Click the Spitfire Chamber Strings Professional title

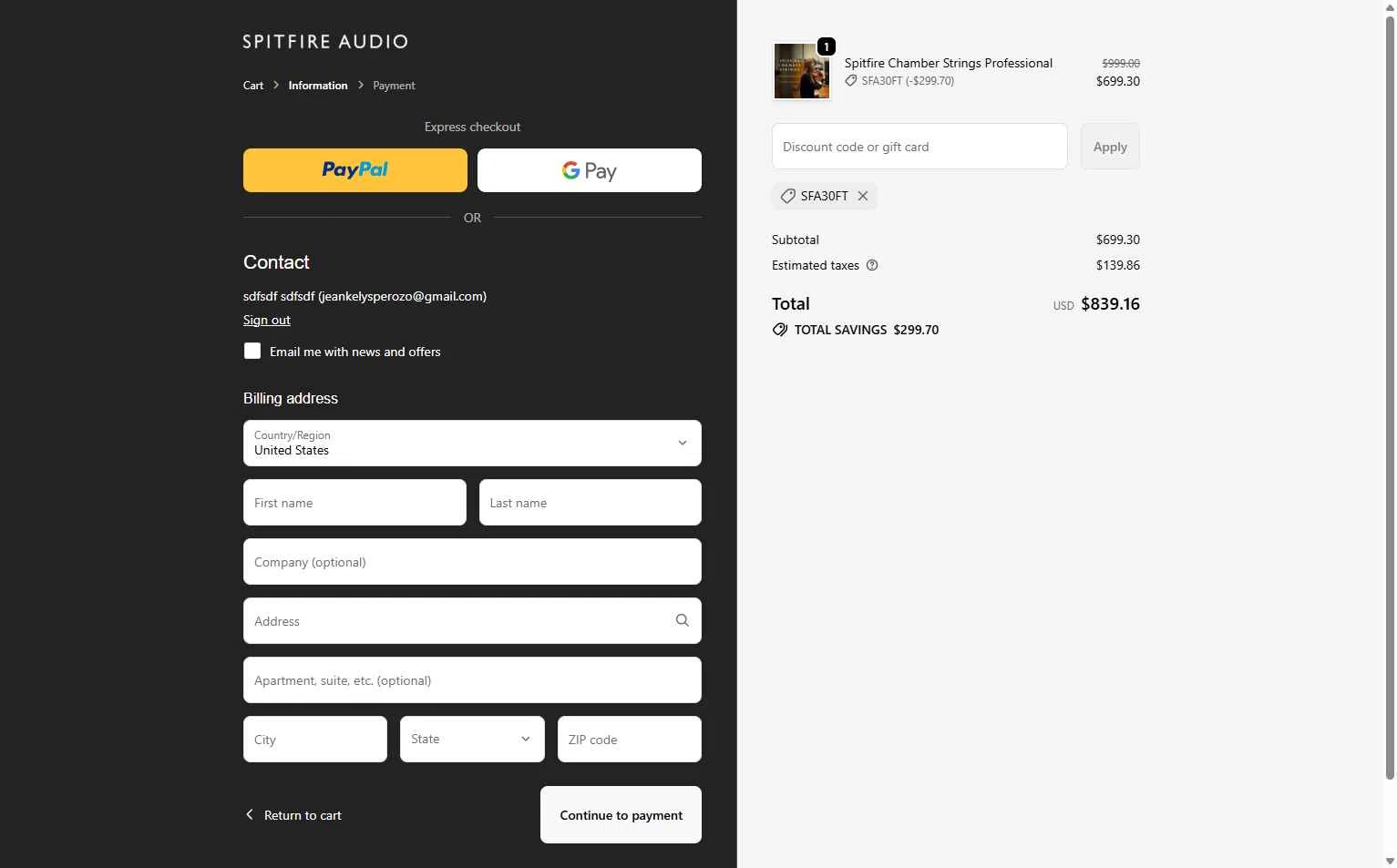pyautogui.click(x=949, y=63)
